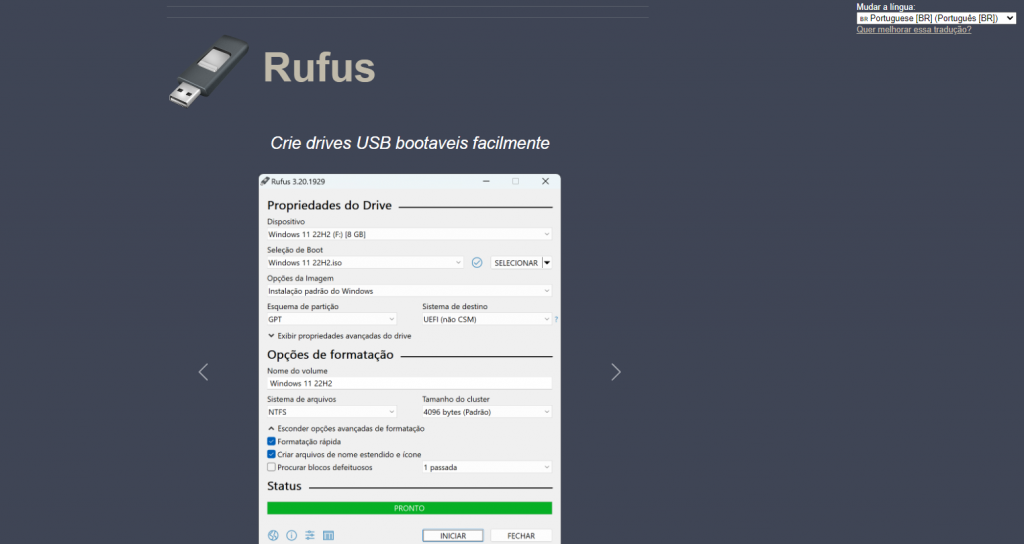Open the Sistema de arquivos NTFS dropdown
This screenshot has width=1024, height=544.
coord(331,412)
